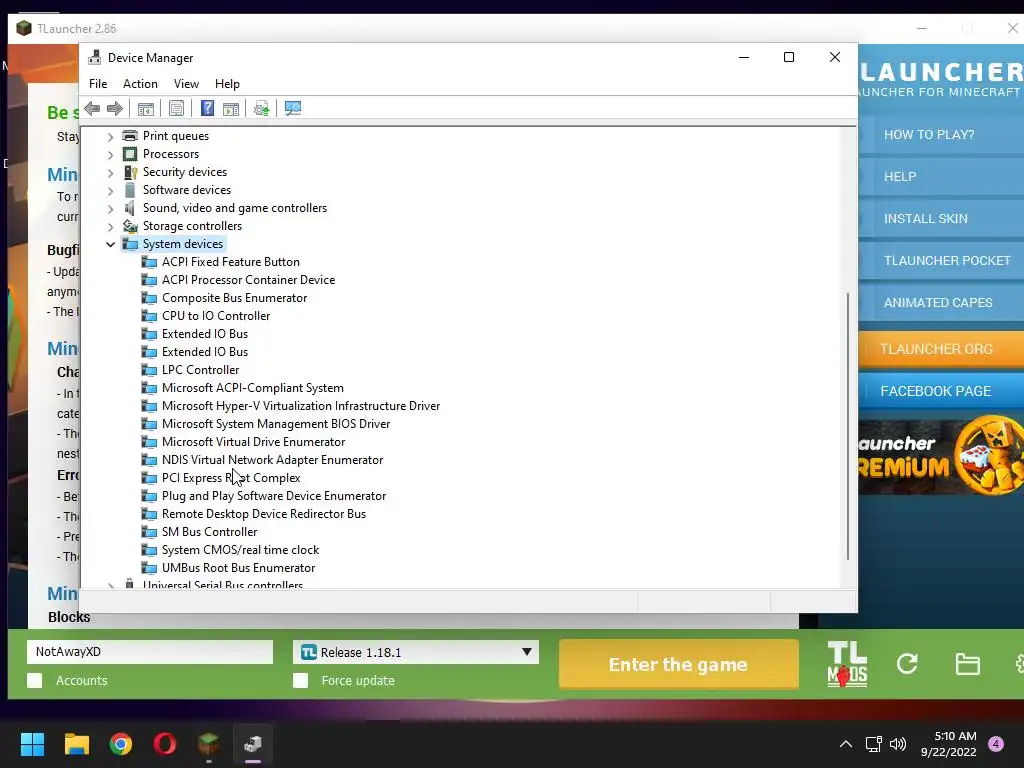Go back with the Device Manager back arrow
The image size is (1024, 768).
(x=92, y=108)
